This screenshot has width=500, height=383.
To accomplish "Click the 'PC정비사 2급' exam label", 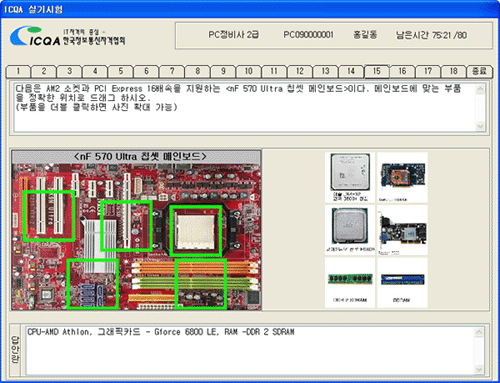I will pyautogui.click(x=233, y=35).
